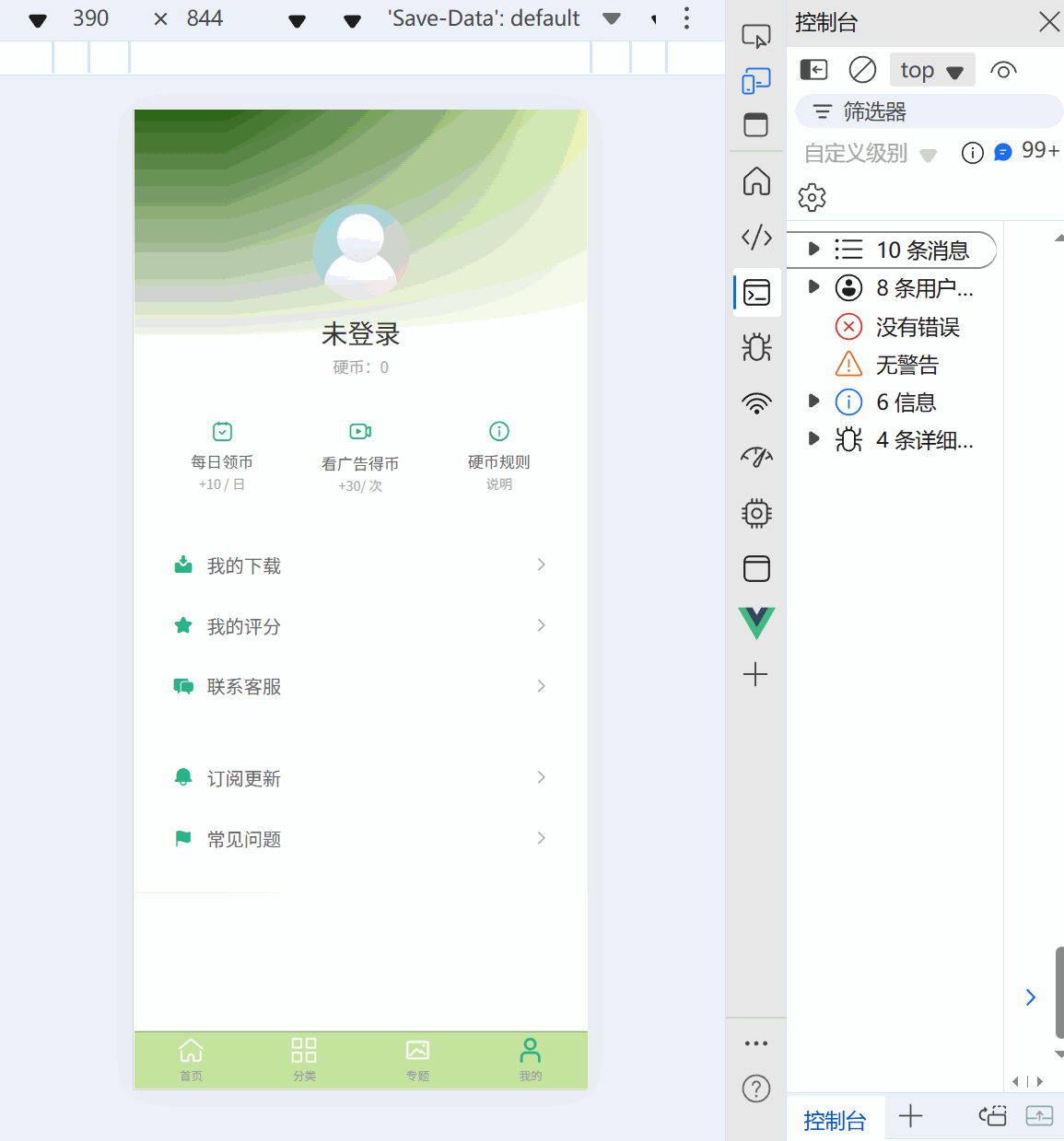Open the 联系客服 row
This screenshot has height=1141, width=1064.
point(360,687)
